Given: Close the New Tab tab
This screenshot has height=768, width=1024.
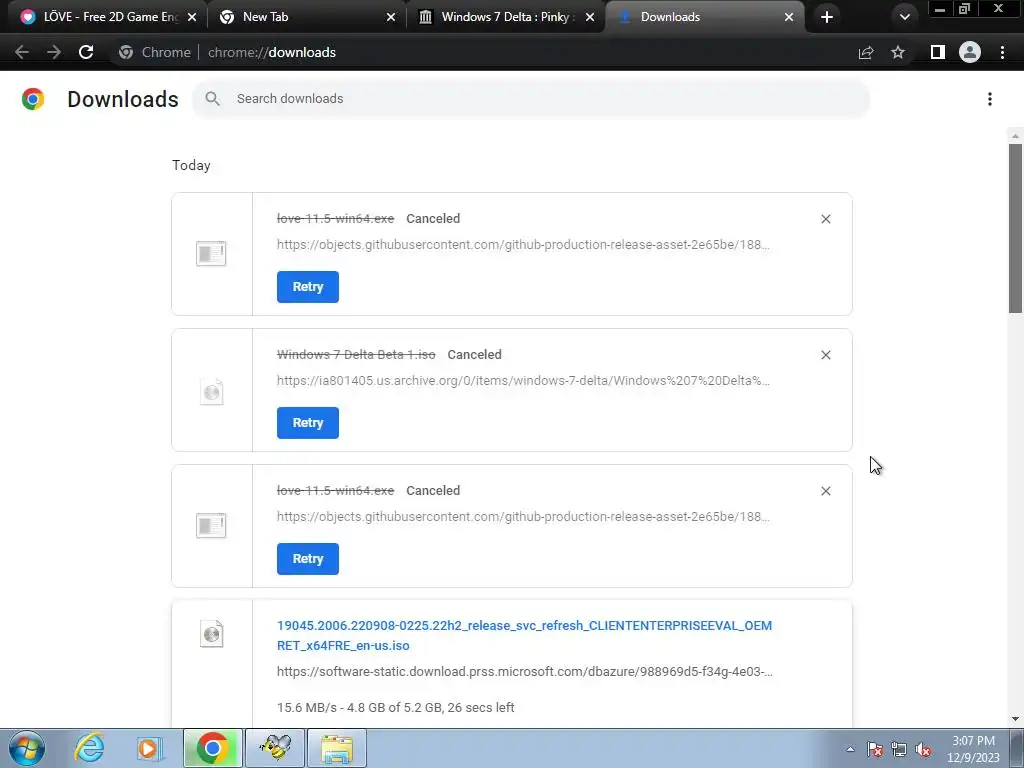Looking at the screenshot, I should [x=391, y=17].
